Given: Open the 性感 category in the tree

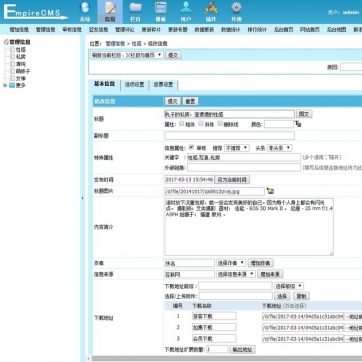Looking at the screenshot, I should (21, 50).
